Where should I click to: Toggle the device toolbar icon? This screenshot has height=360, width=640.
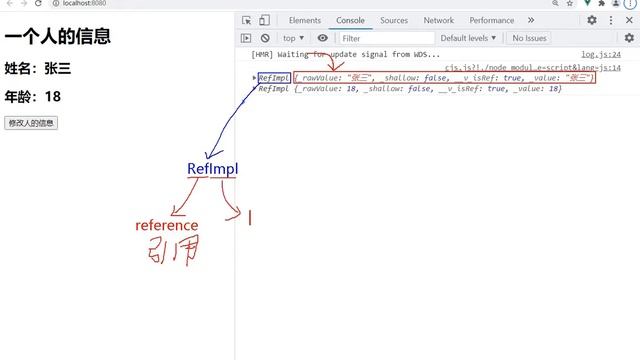pyautogui.click(x=264, y=20)
